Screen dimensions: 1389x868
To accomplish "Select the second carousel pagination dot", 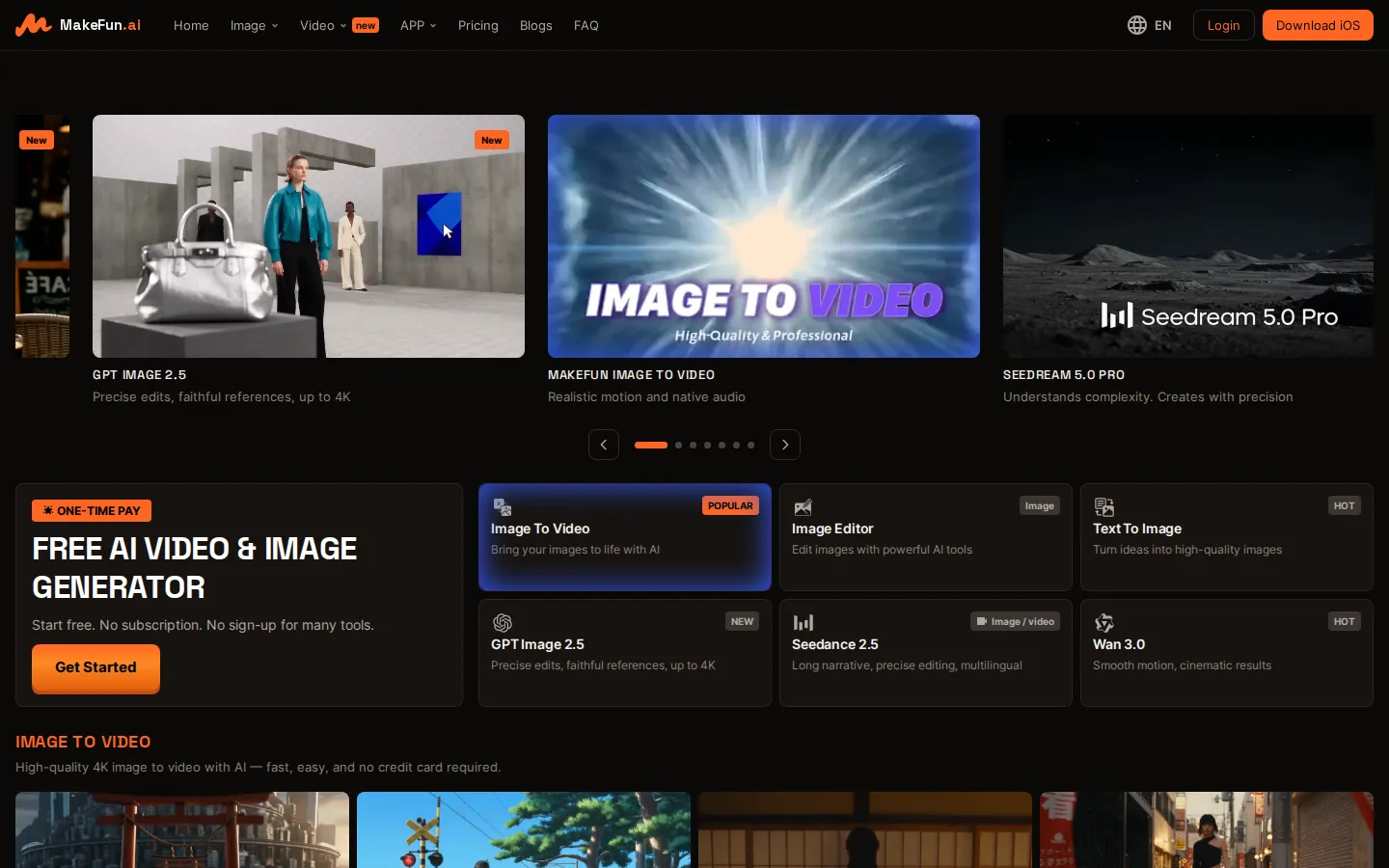I will click(679, 445).
